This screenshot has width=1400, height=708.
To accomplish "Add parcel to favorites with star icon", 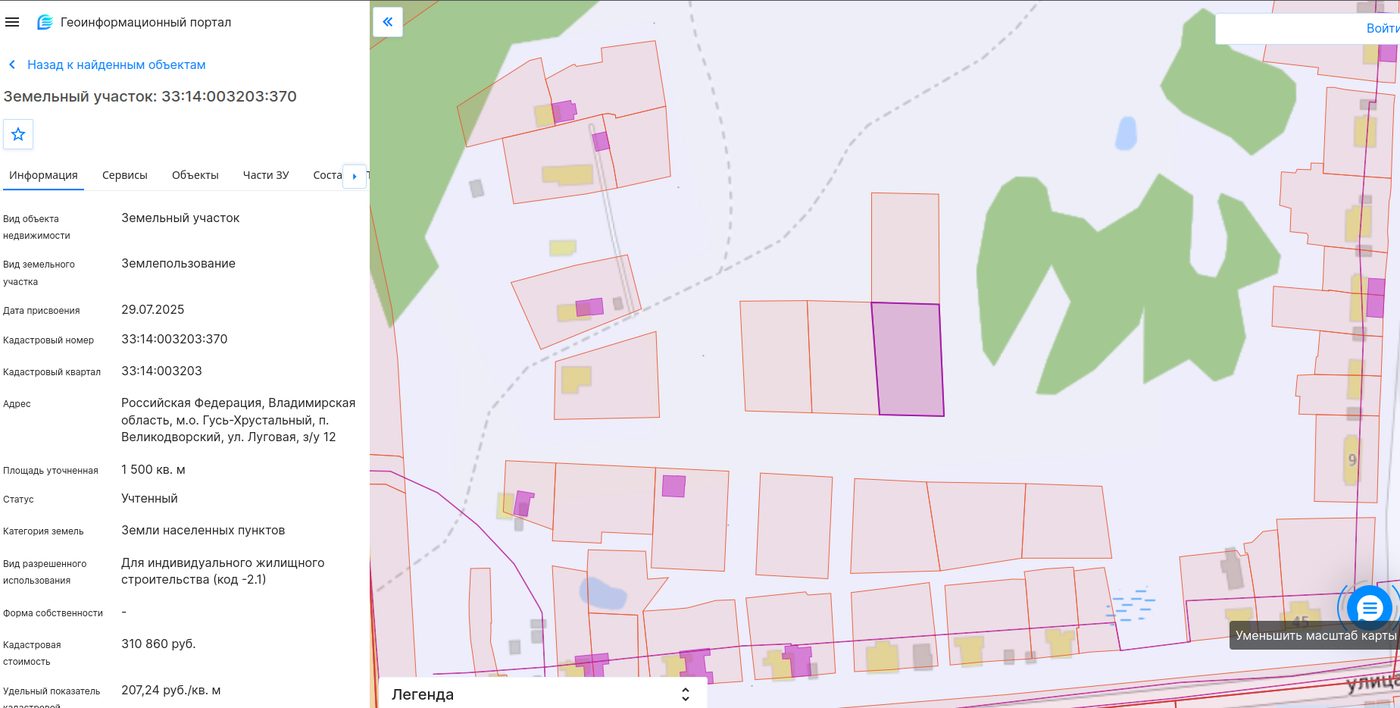I will point(18,134).
